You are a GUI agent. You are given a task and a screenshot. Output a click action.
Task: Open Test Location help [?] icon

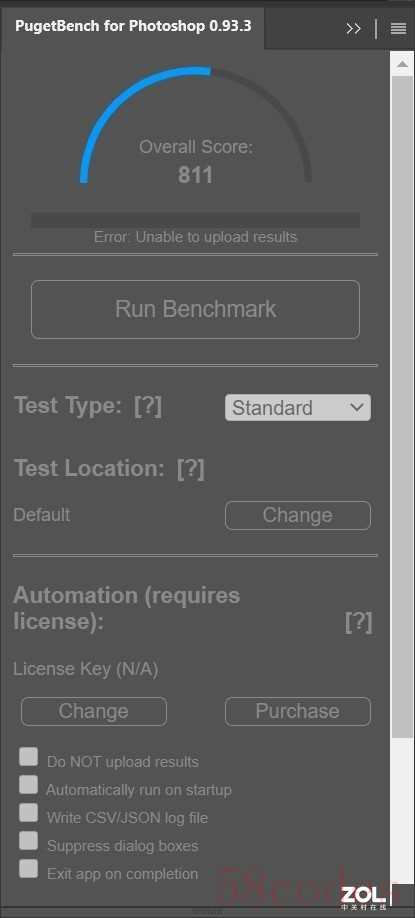point(191,468)
